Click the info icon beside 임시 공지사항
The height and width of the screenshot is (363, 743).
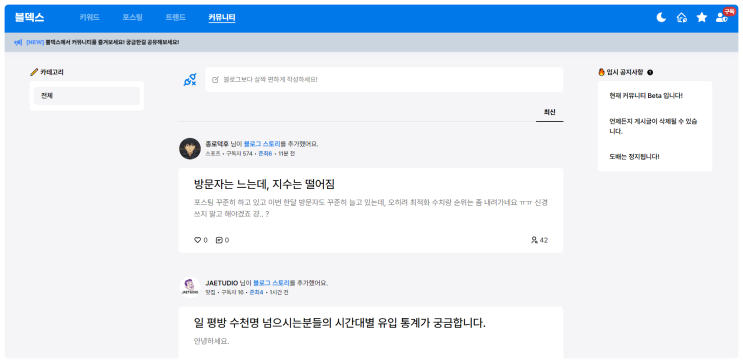coord(650,73)
